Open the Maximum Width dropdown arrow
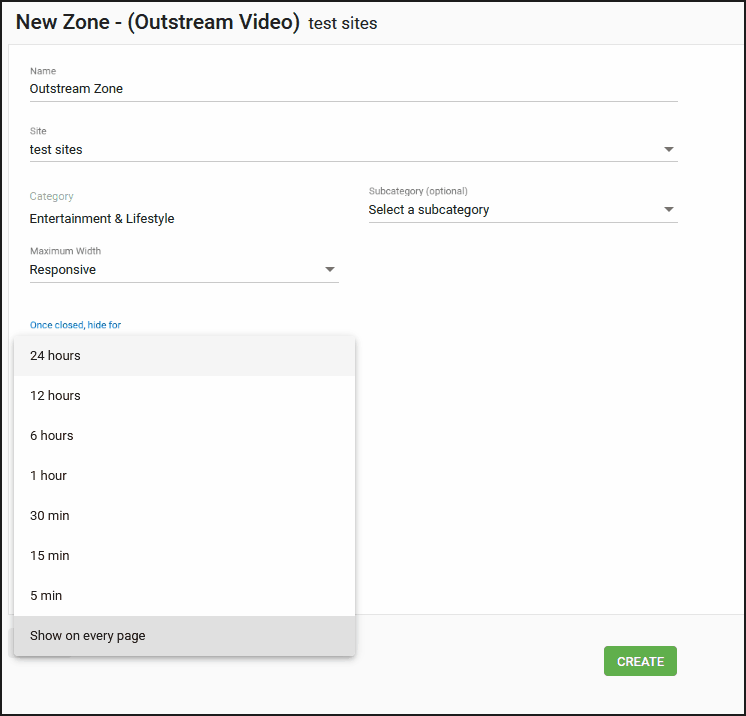The width and height of the screenshot is (746, 716). click(330, 269)
